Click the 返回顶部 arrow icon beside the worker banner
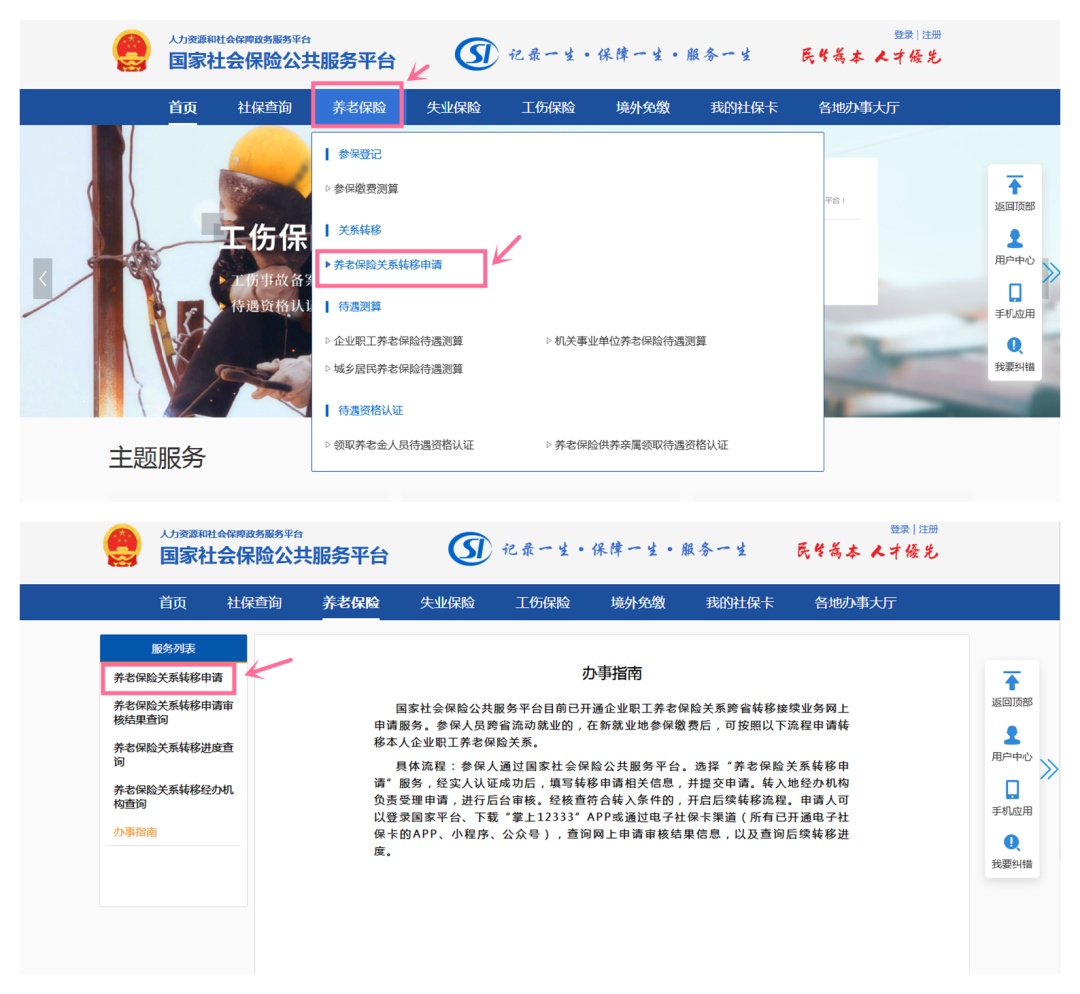 click(1014, 186)
